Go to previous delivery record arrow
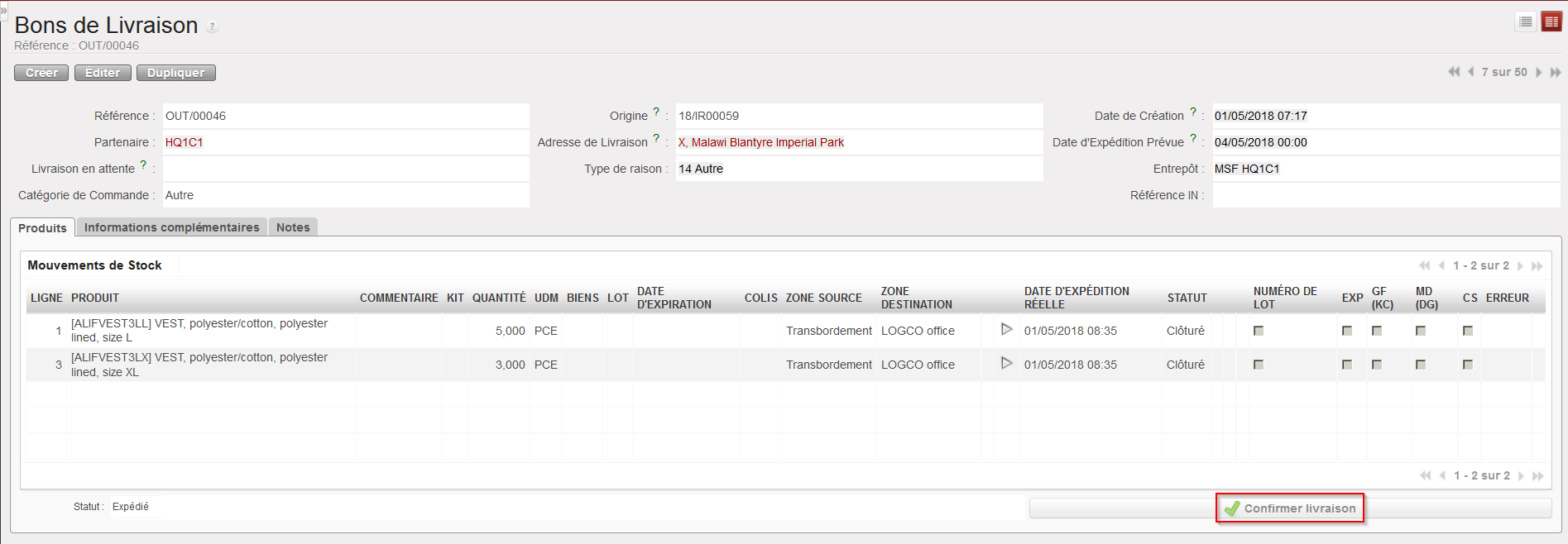 1470,73
